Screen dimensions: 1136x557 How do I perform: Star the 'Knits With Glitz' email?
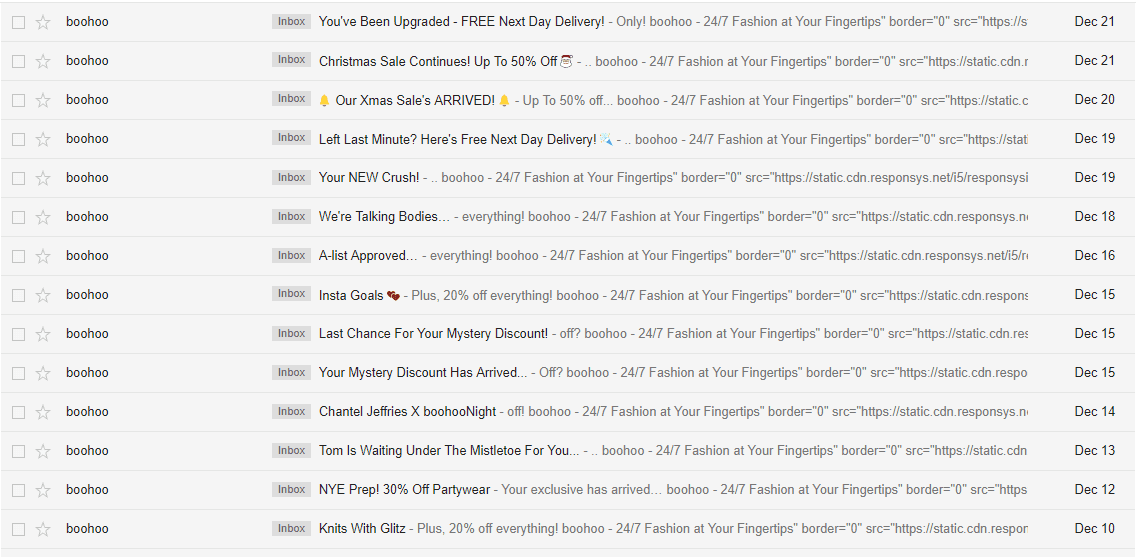tap(43, 529)
